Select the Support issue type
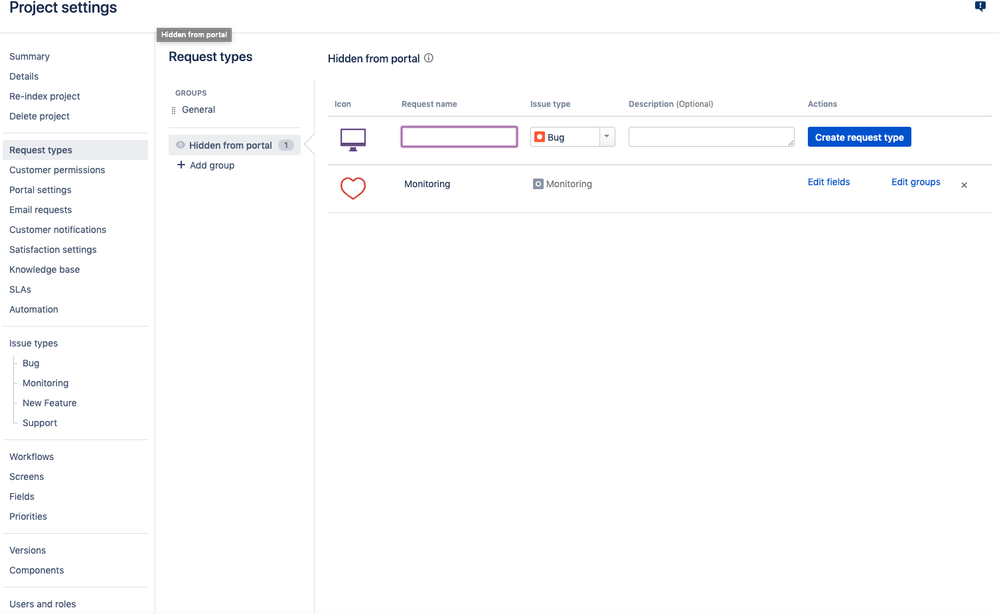999x614 pixels. coord(40,423)
